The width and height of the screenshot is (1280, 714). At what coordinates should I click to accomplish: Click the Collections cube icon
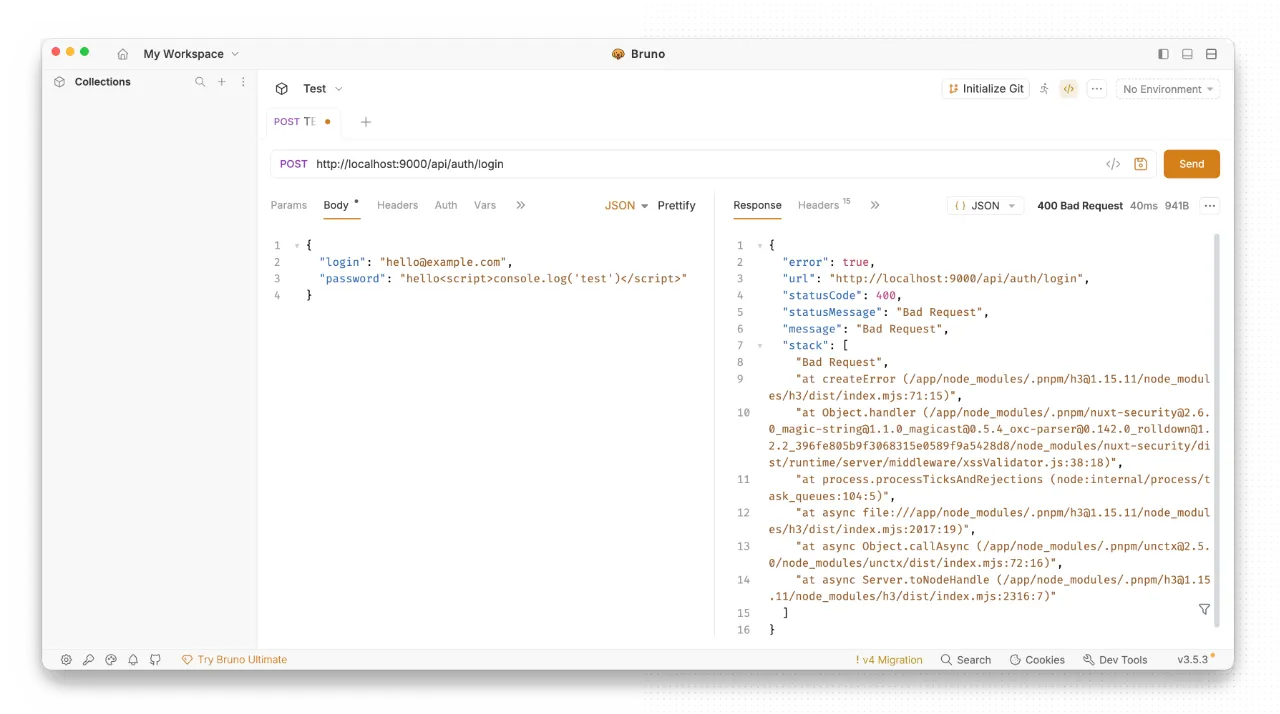point(60,82)
